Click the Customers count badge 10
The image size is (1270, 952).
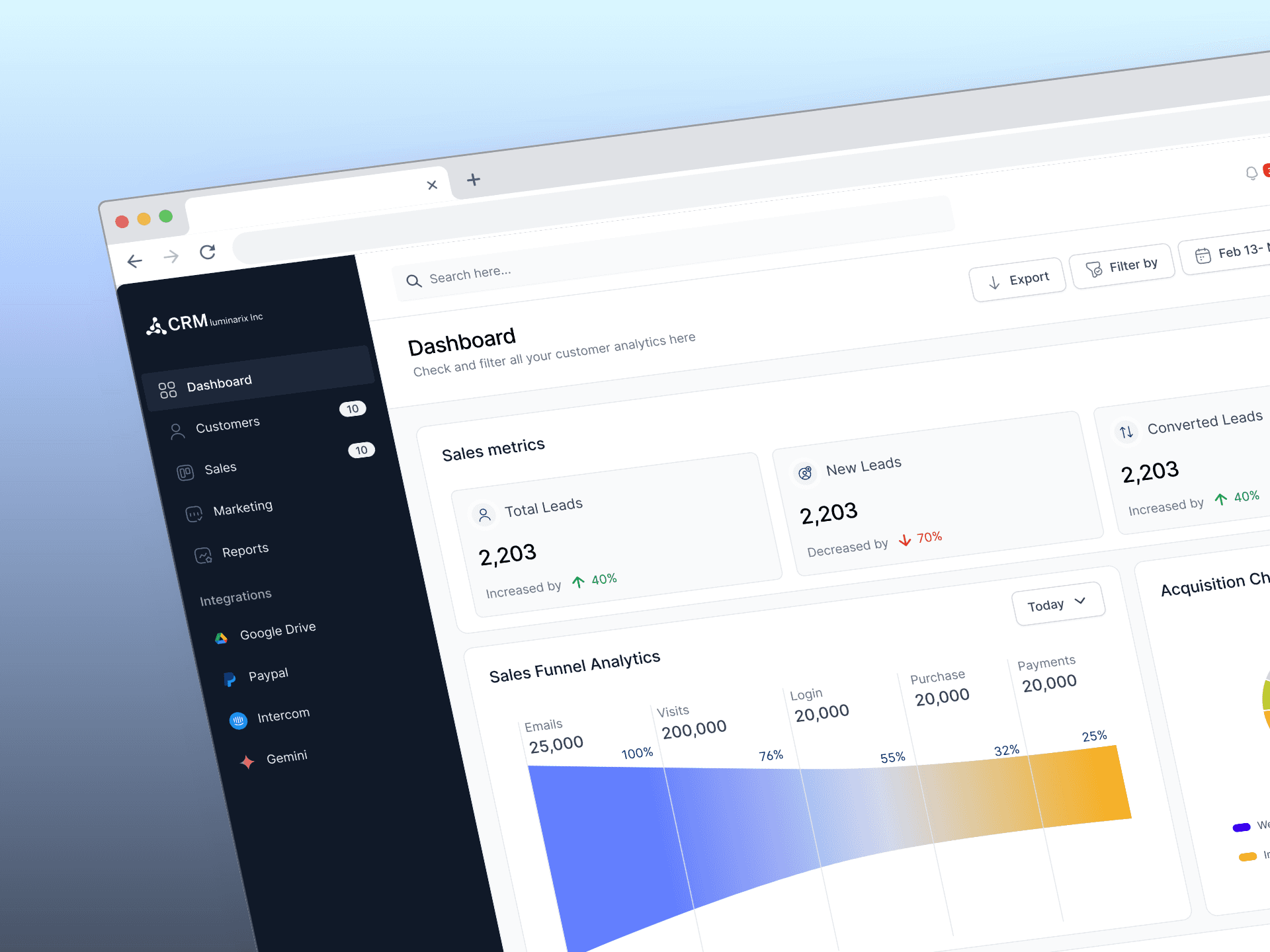click(353, 409)
